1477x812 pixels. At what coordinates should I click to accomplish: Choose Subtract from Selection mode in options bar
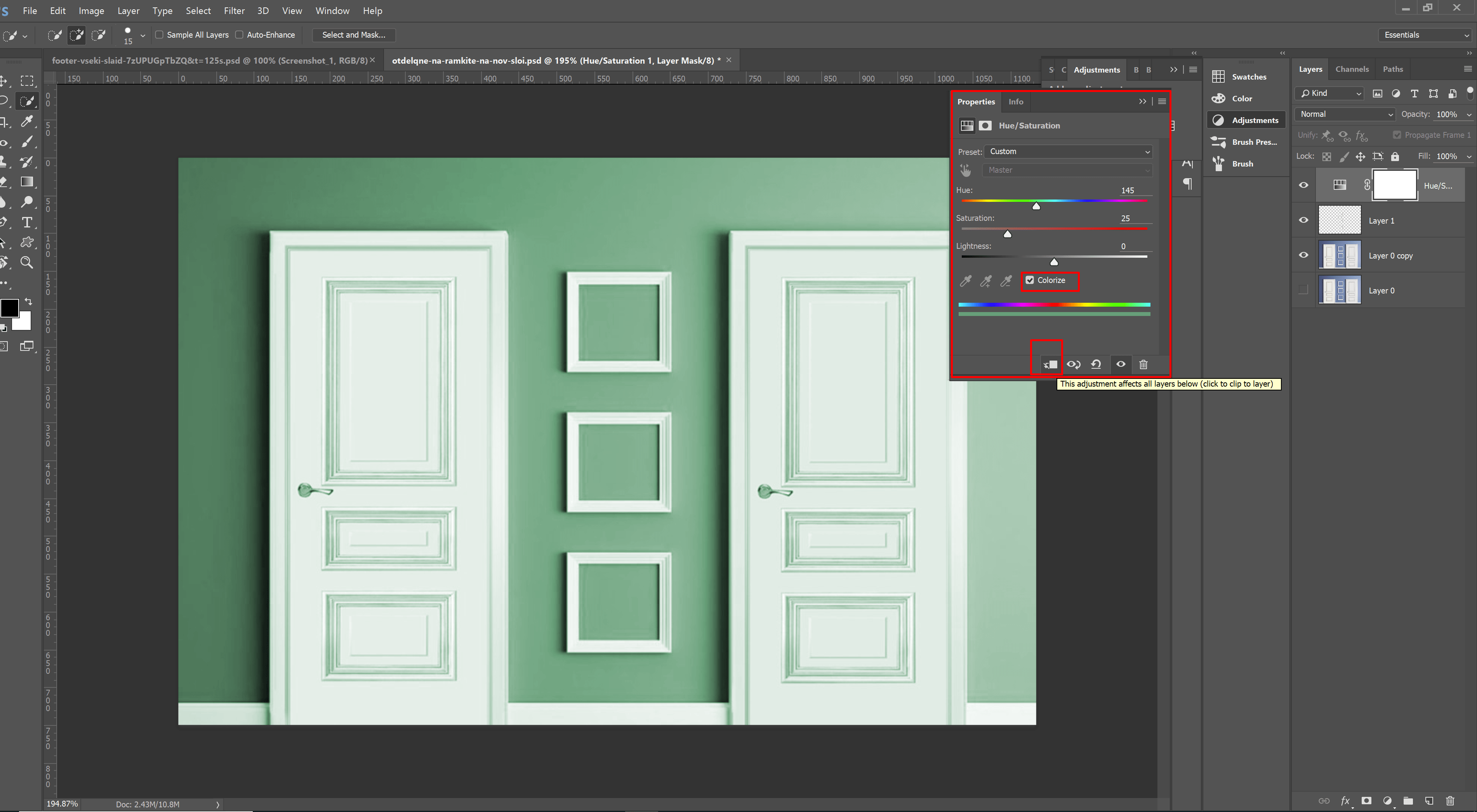pyautogui.click(x=99, y=36)
